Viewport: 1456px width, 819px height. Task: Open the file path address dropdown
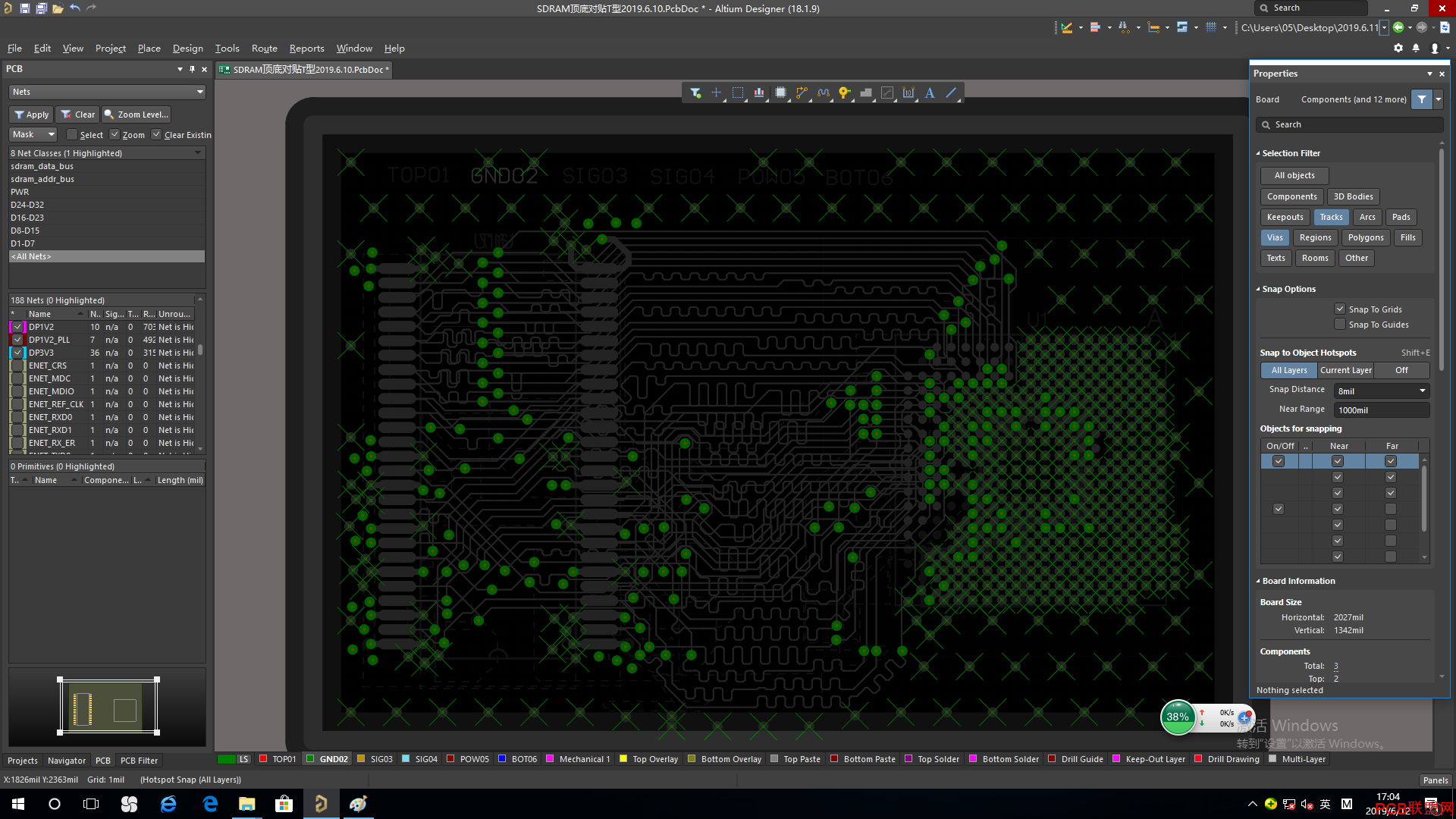(x=1384, y=27)
